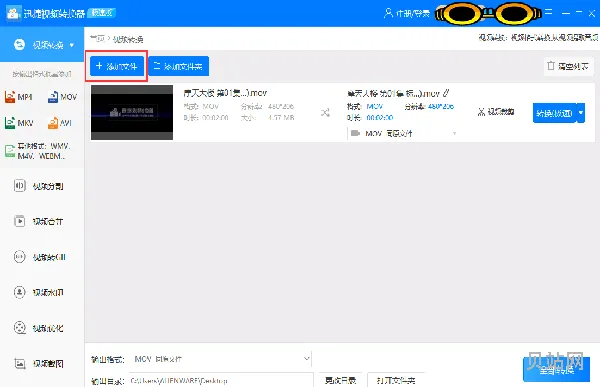Open the login/register user account link
Image resolution: width=600 pixels, height=387 pixels.
[x=406, y=13]
